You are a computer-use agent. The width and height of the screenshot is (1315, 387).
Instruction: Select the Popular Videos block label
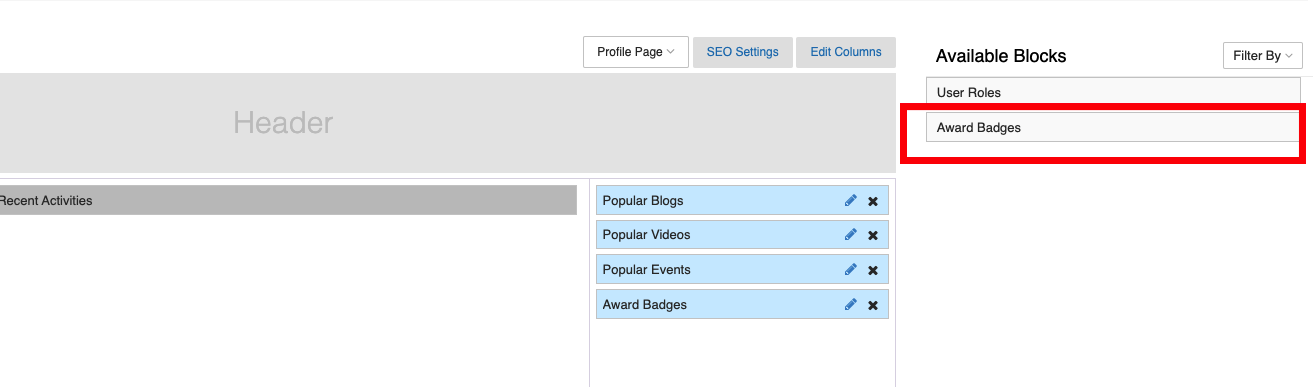click(646, 235)
